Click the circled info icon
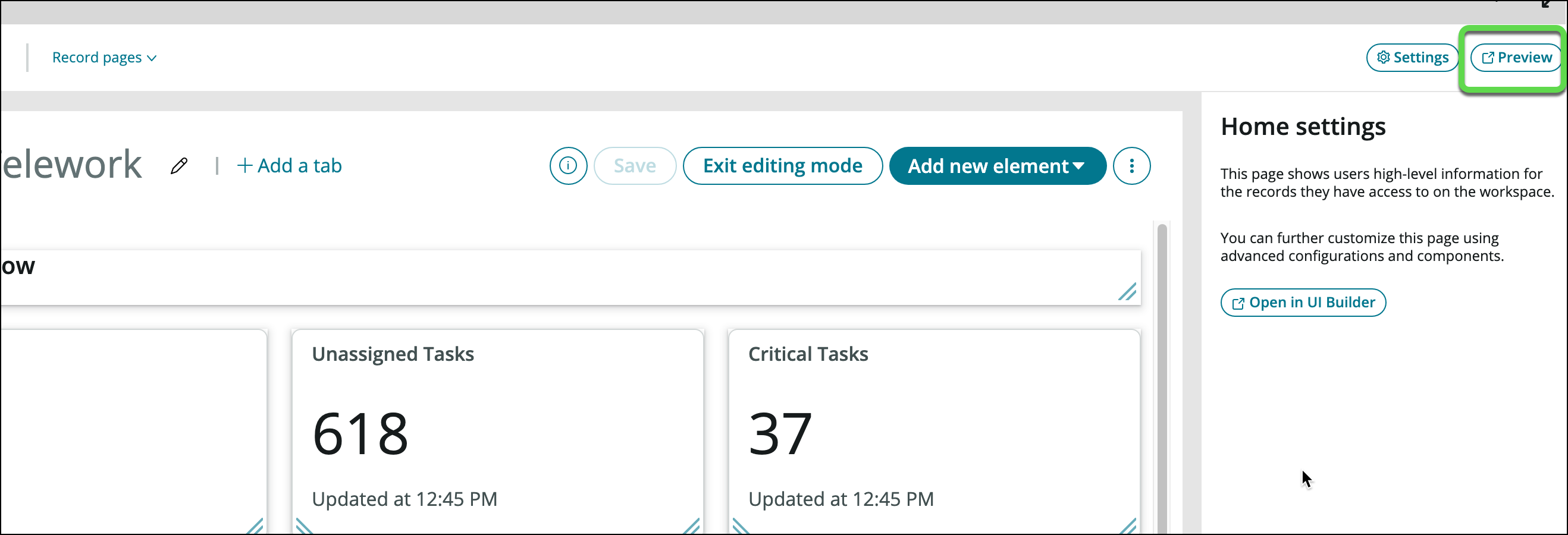 point(567,166)
